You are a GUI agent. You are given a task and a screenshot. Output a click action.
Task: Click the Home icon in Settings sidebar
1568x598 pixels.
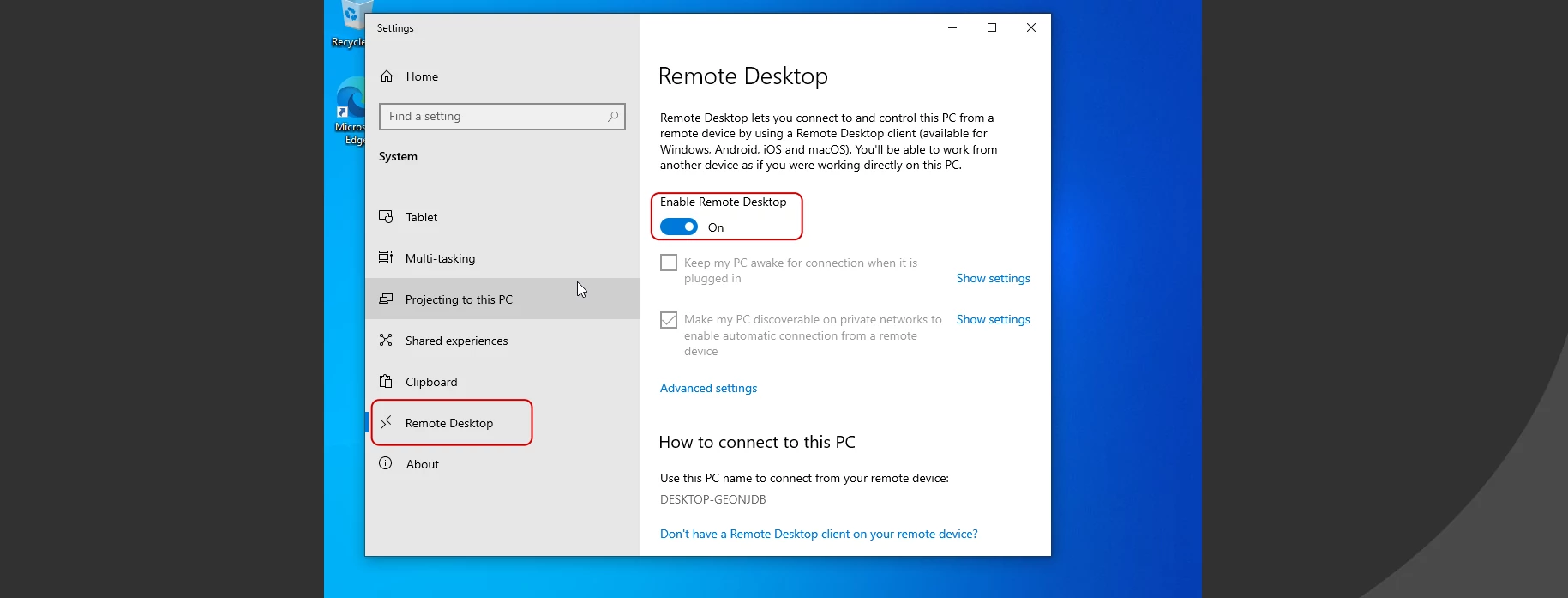point(387,76)
